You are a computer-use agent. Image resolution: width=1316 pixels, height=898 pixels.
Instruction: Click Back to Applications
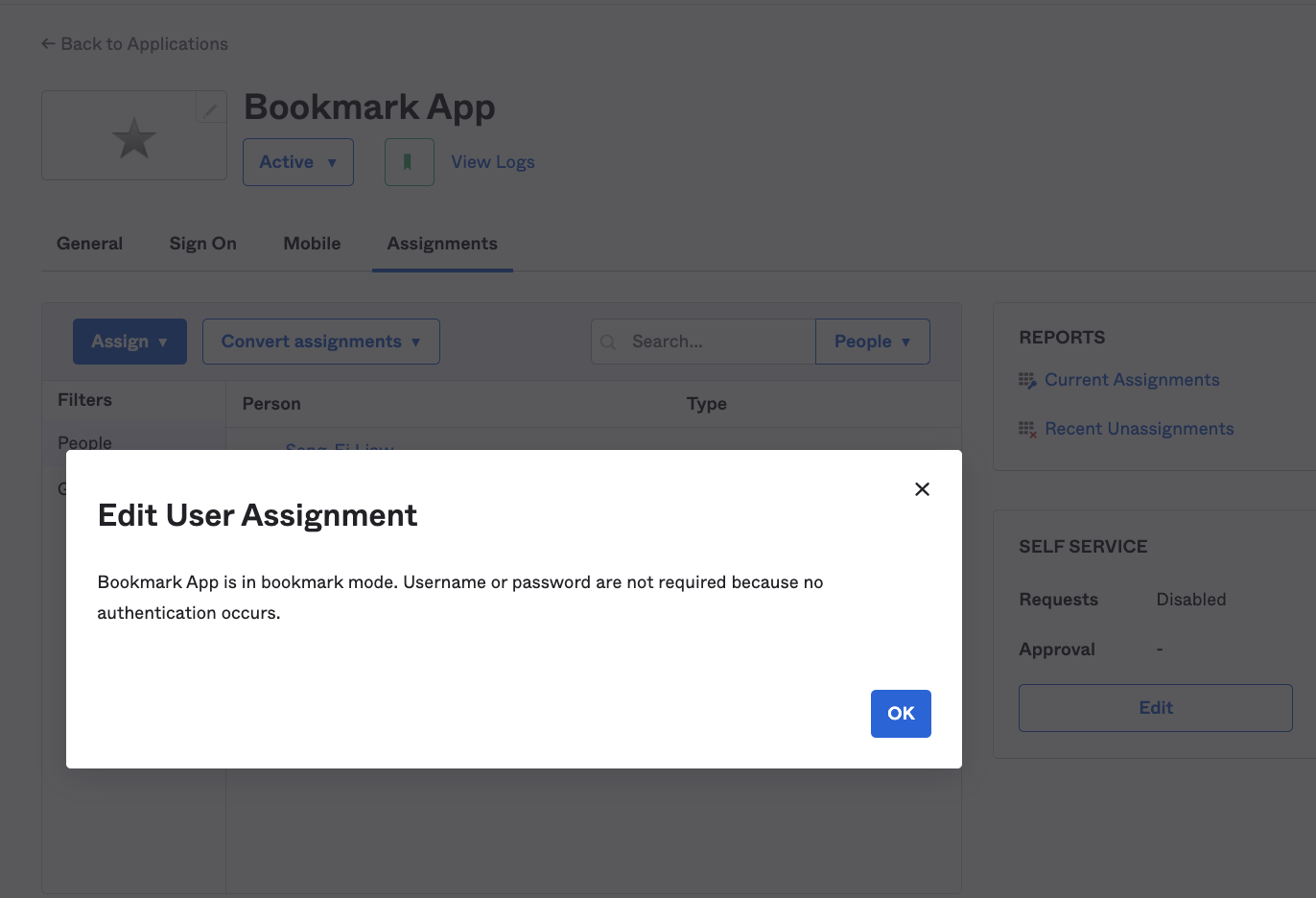coord(144,43)
